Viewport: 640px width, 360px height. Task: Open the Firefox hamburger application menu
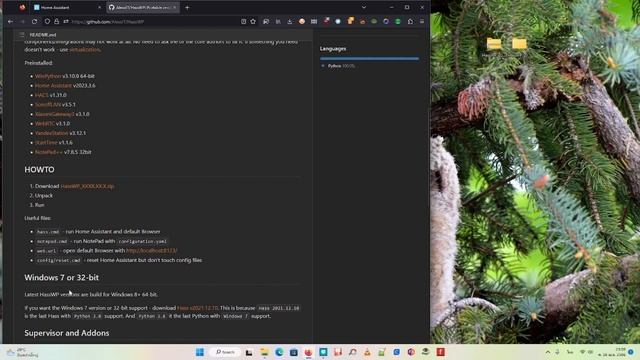[x=422, y=22]
